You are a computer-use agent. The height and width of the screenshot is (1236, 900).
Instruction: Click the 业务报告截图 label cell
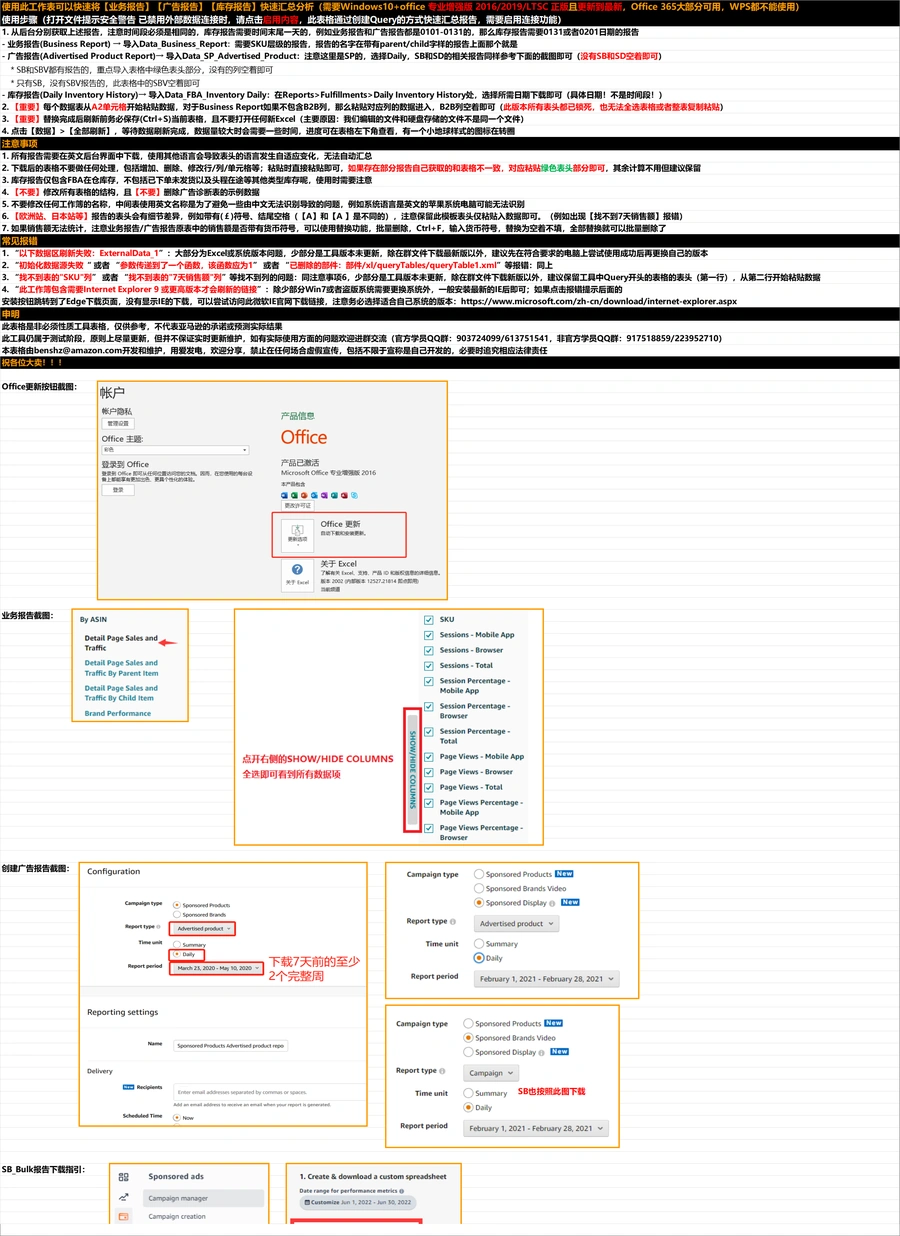(x=27, y=614)
